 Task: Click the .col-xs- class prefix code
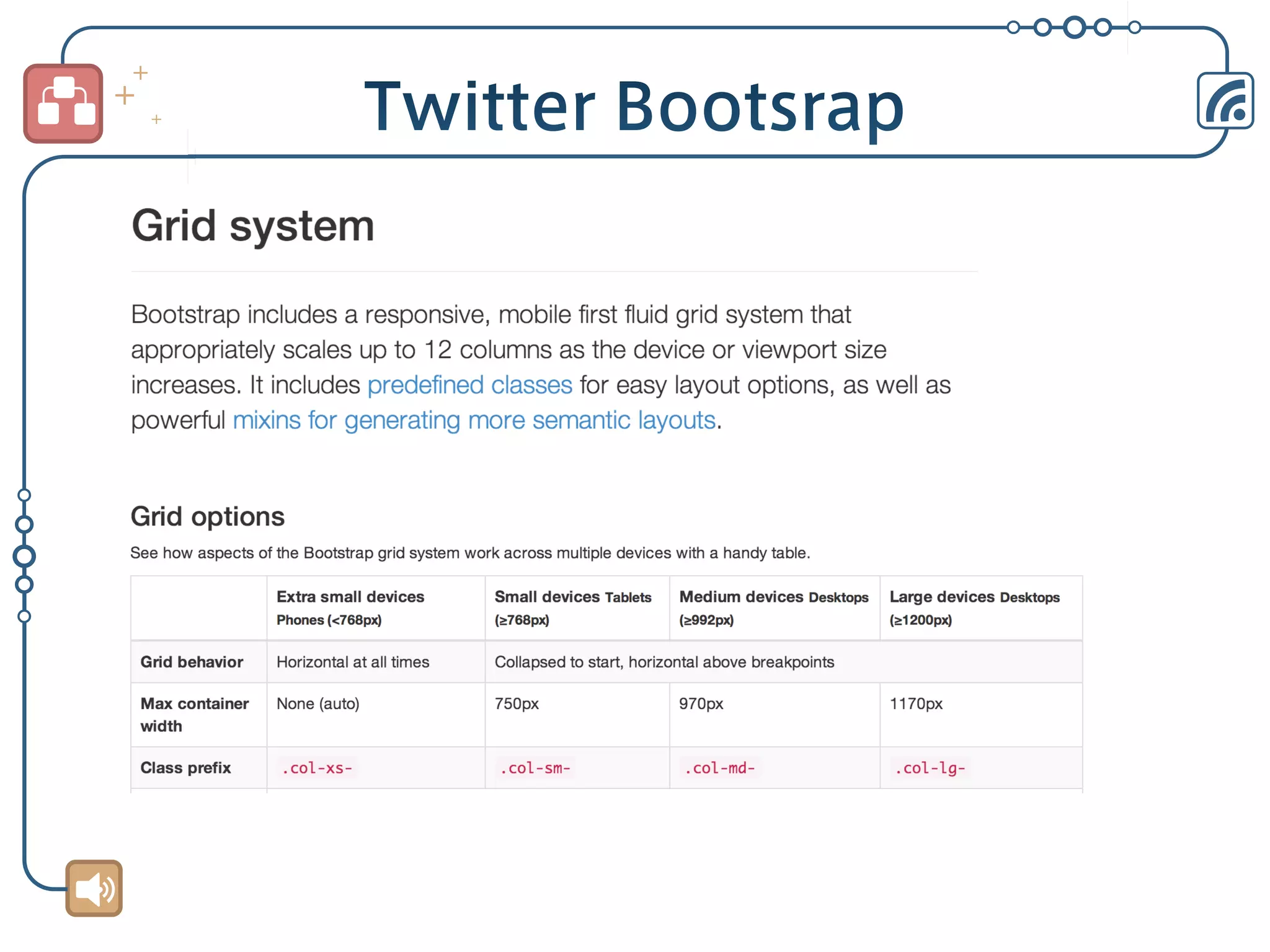coord(317,768)
